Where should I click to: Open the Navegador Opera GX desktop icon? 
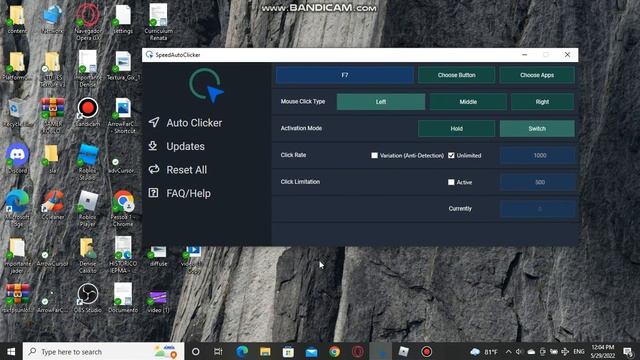(88, 21)
